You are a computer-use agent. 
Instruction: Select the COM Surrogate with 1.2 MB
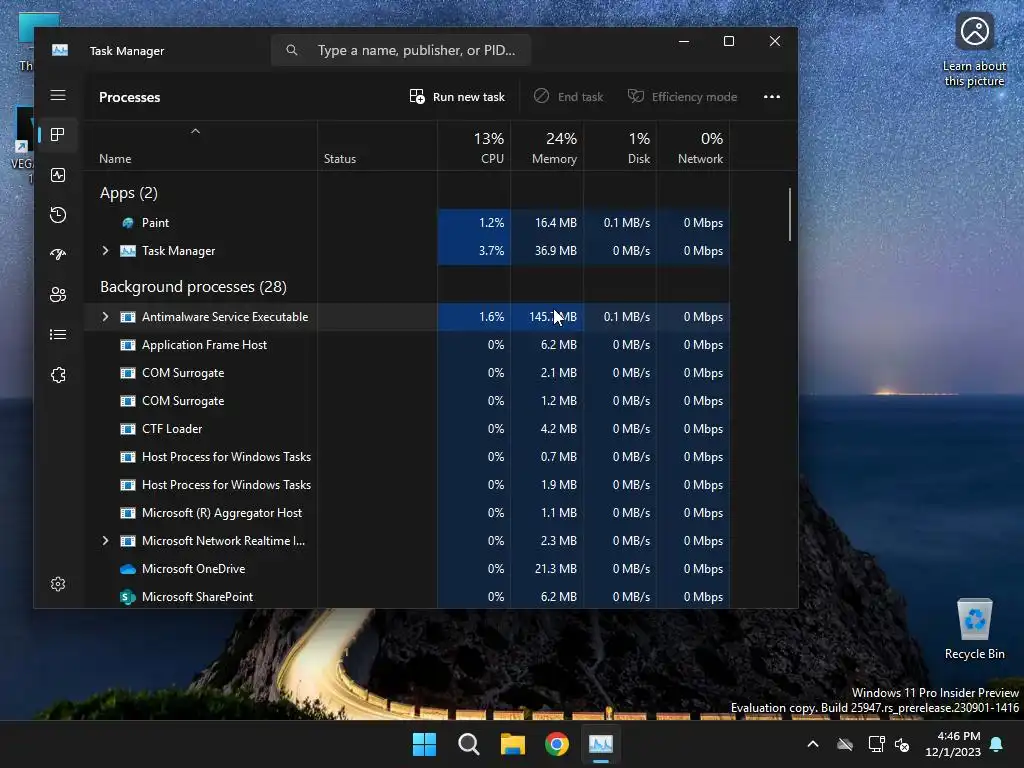coord(407,401)
